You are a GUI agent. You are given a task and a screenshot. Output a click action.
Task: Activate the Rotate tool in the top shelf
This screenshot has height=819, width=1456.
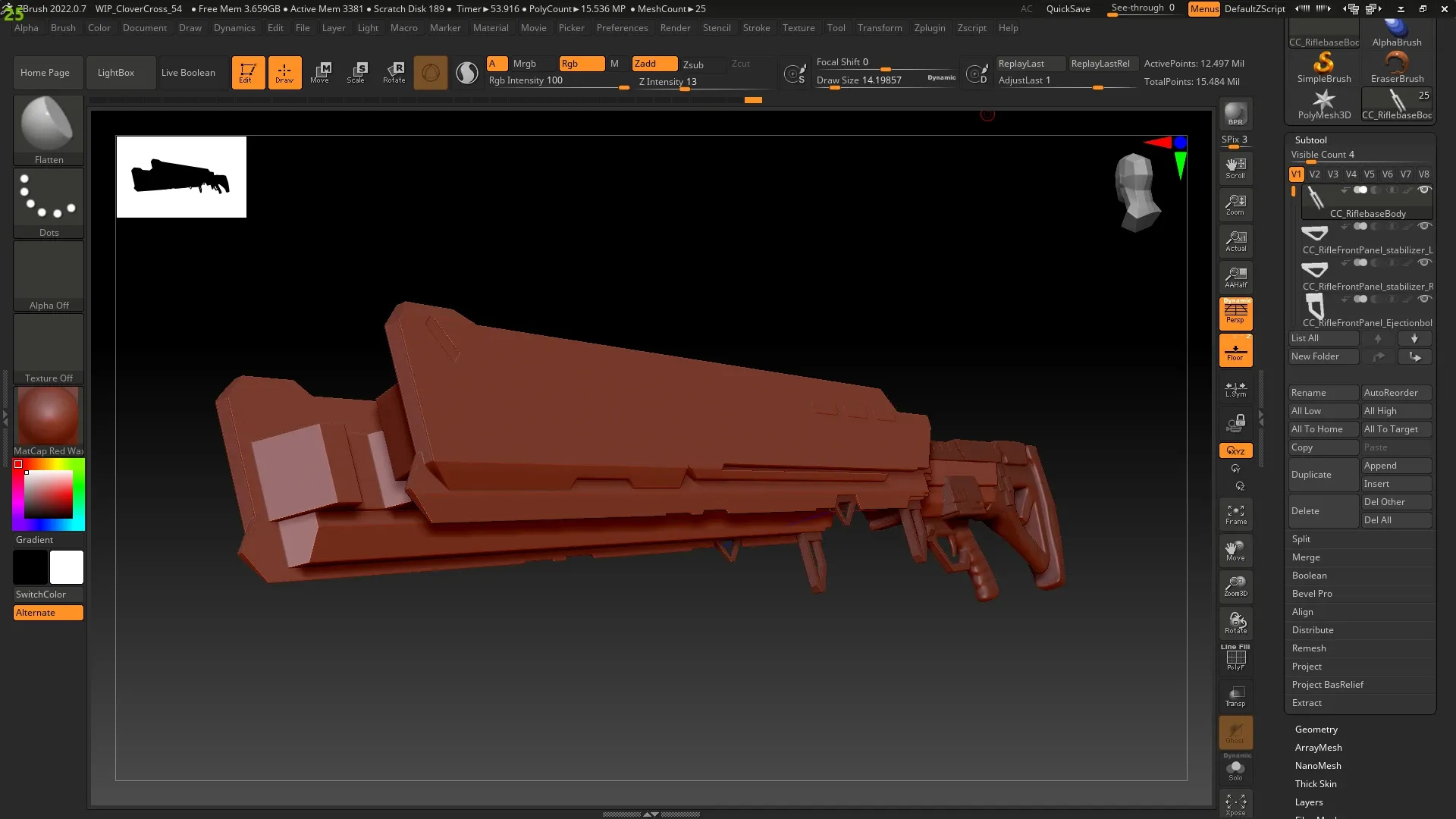394,72
